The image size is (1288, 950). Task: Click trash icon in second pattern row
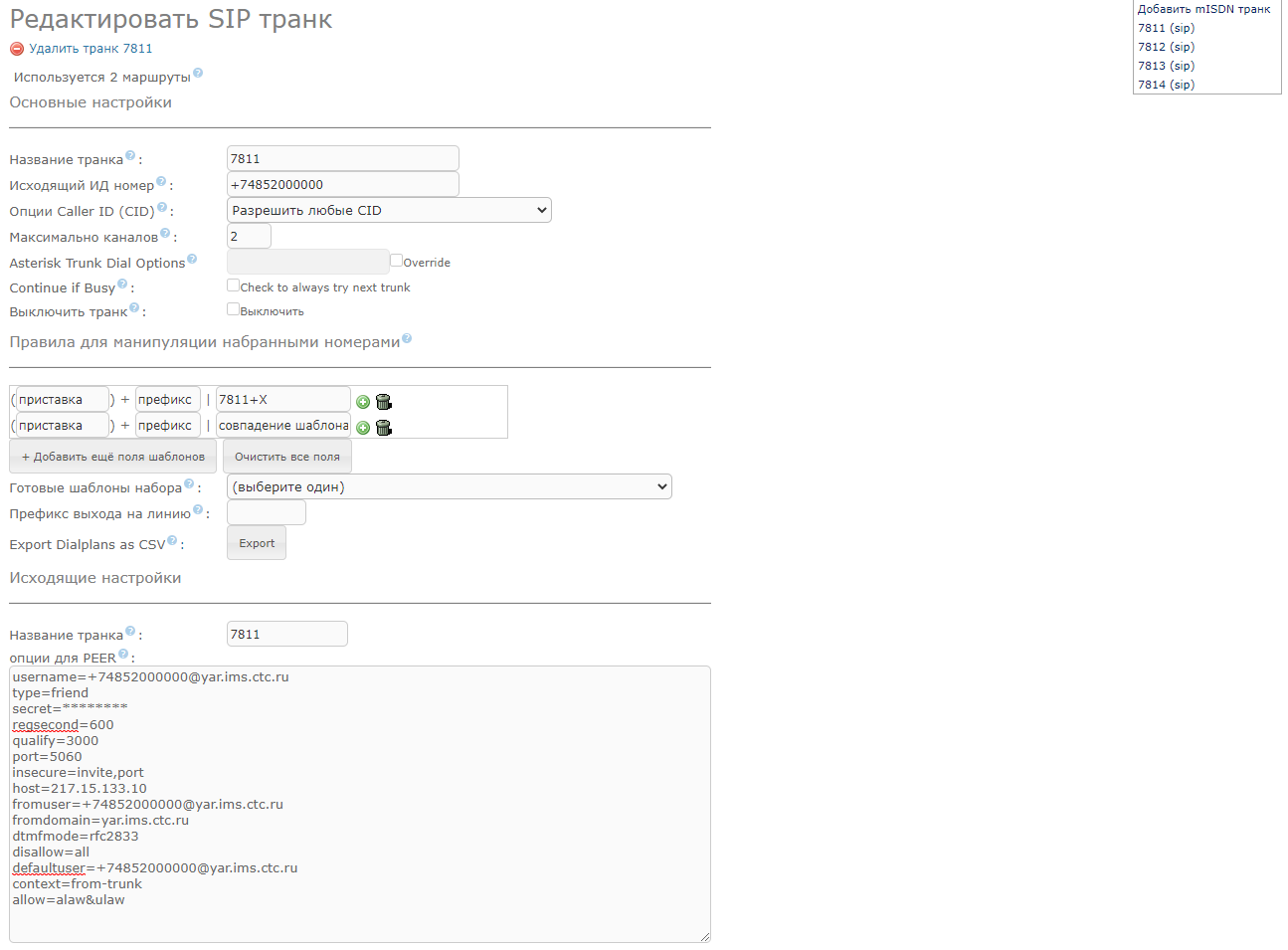click(384, 428)
